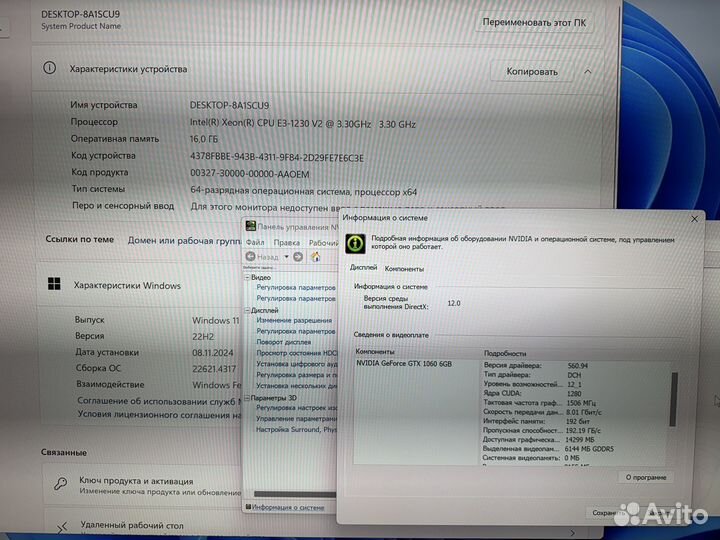Open Информация о системе link at panel bottom
This screenshot has height=540, width=720.
[x=288, y=507]
